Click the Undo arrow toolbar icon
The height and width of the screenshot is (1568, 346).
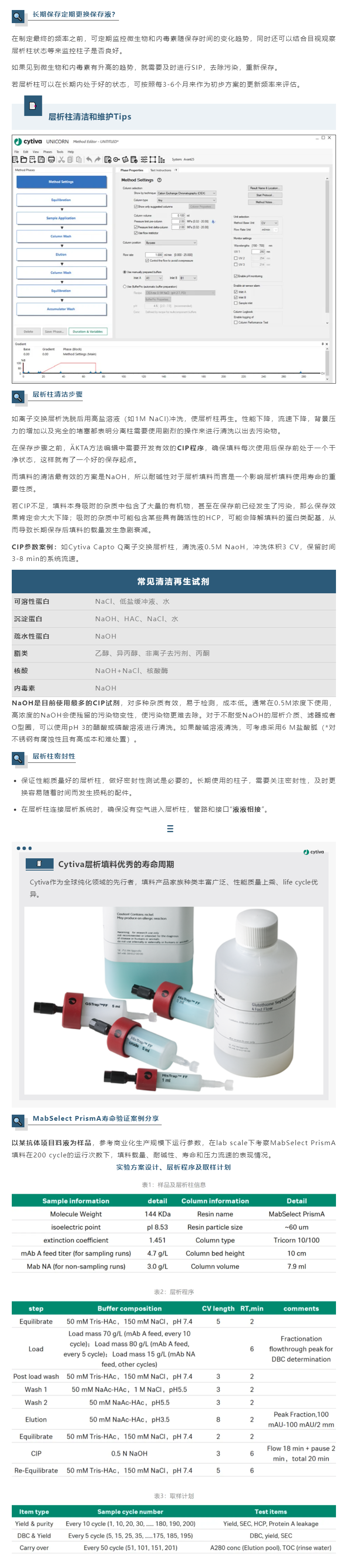[x=89, y=160]
